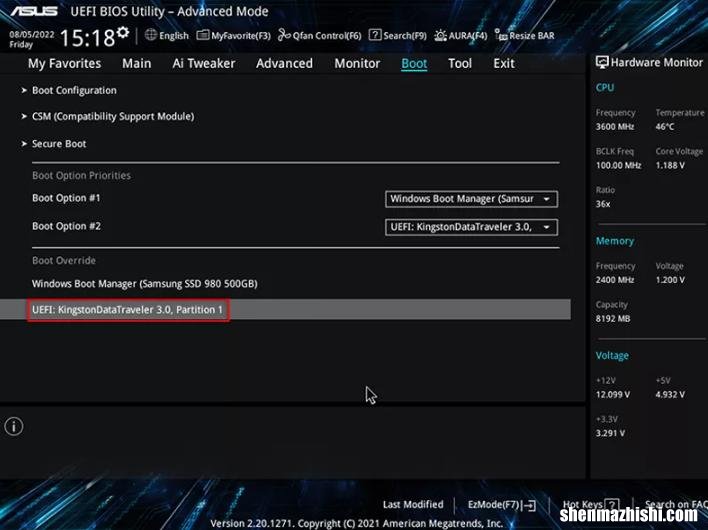Switch to EzMode(F7)

pos(494,505)
